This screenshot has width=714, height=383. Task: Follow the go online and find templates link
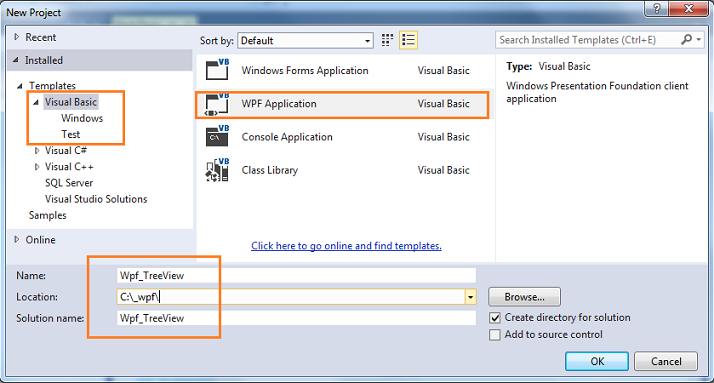tap(346, 246)
